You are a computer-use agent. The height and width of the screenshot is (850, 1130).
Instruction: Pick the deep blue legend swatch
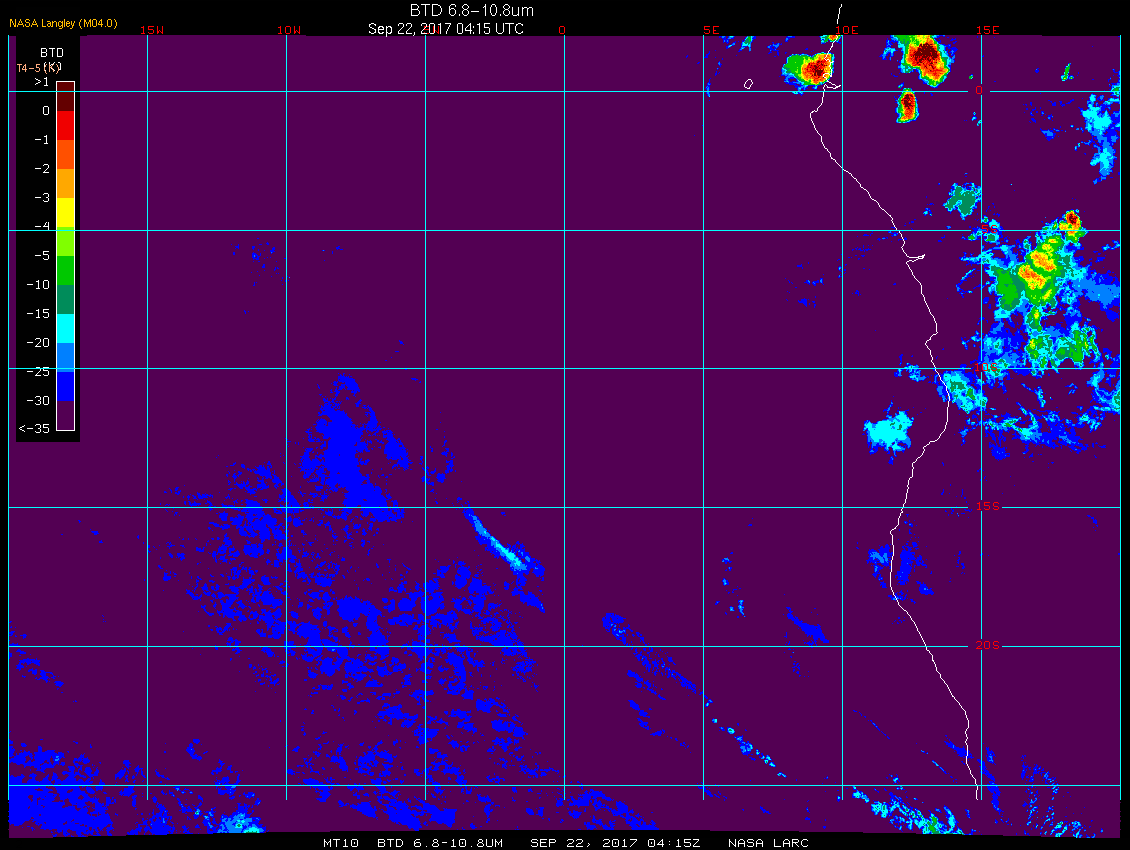[66, 386]
